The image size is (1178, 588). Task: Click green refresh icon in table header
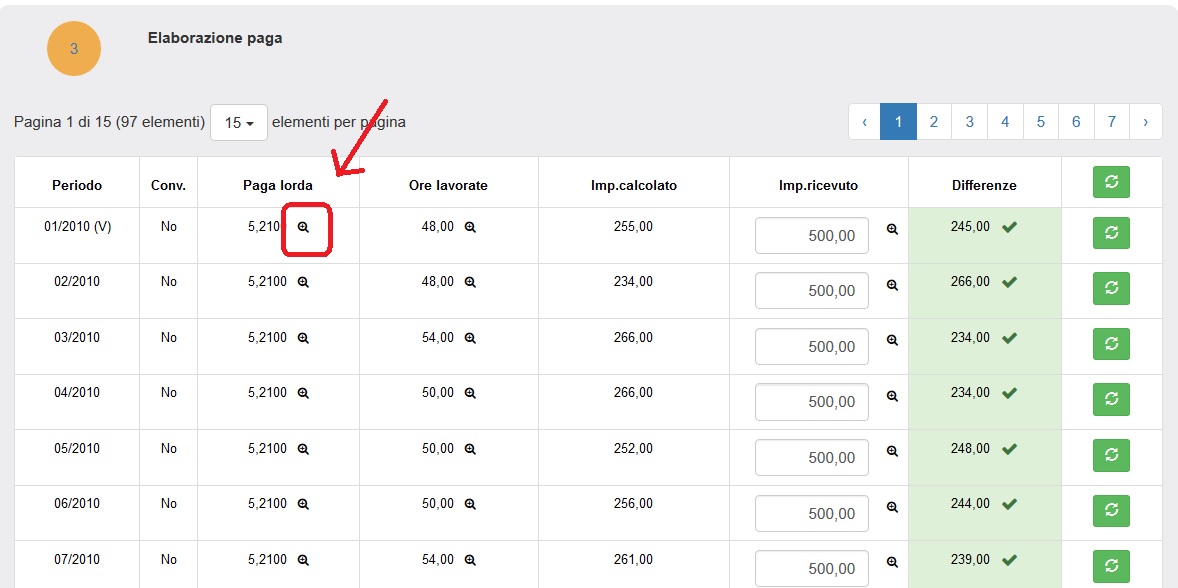(x=1111, y=182)
